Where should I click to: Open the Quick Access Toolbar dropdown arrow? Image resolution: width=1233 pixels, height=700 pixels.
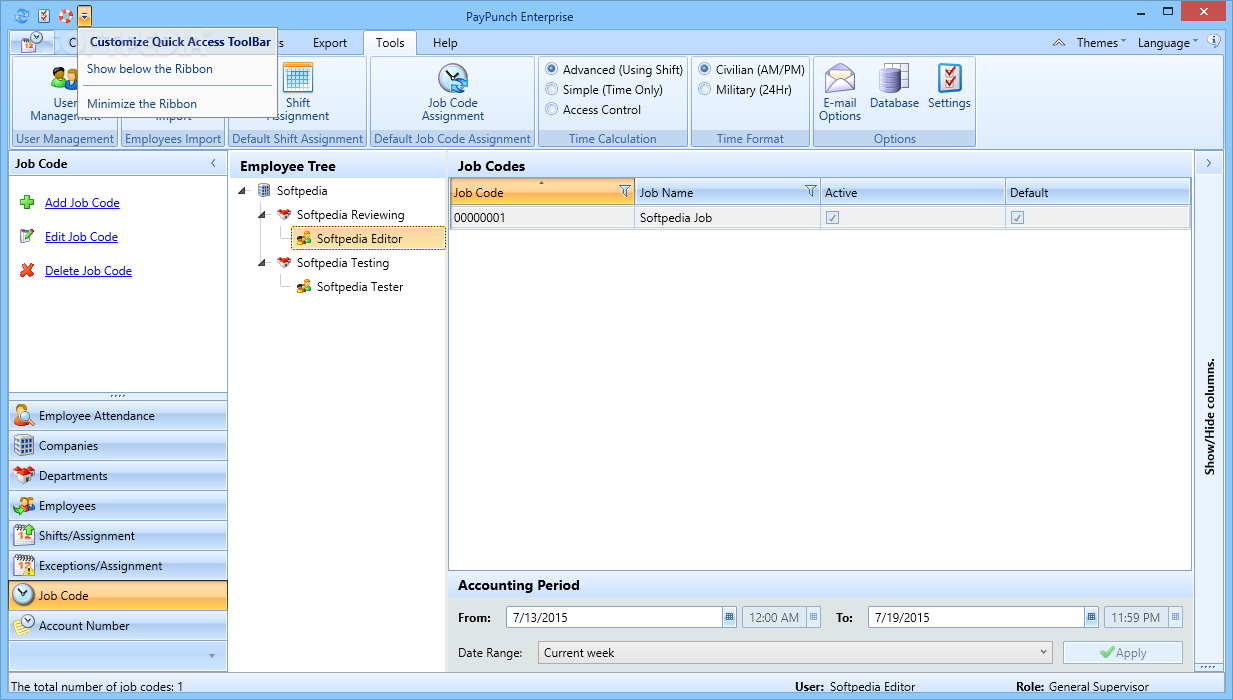pos(85,16)
